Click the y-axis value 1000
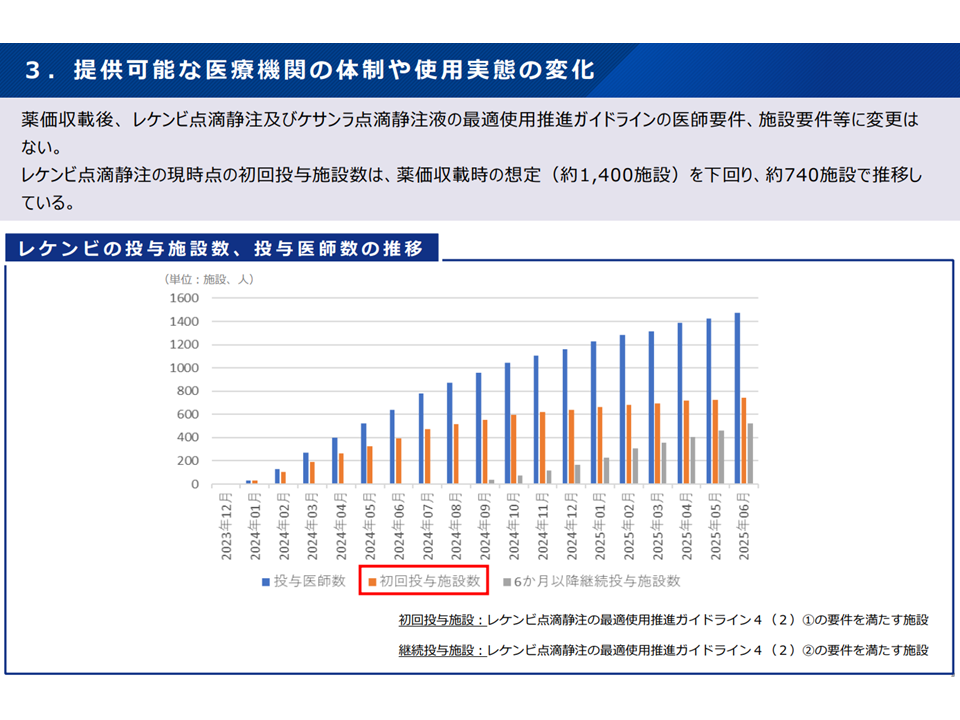This screenshot has width=960, height=720. click(184, 368)
